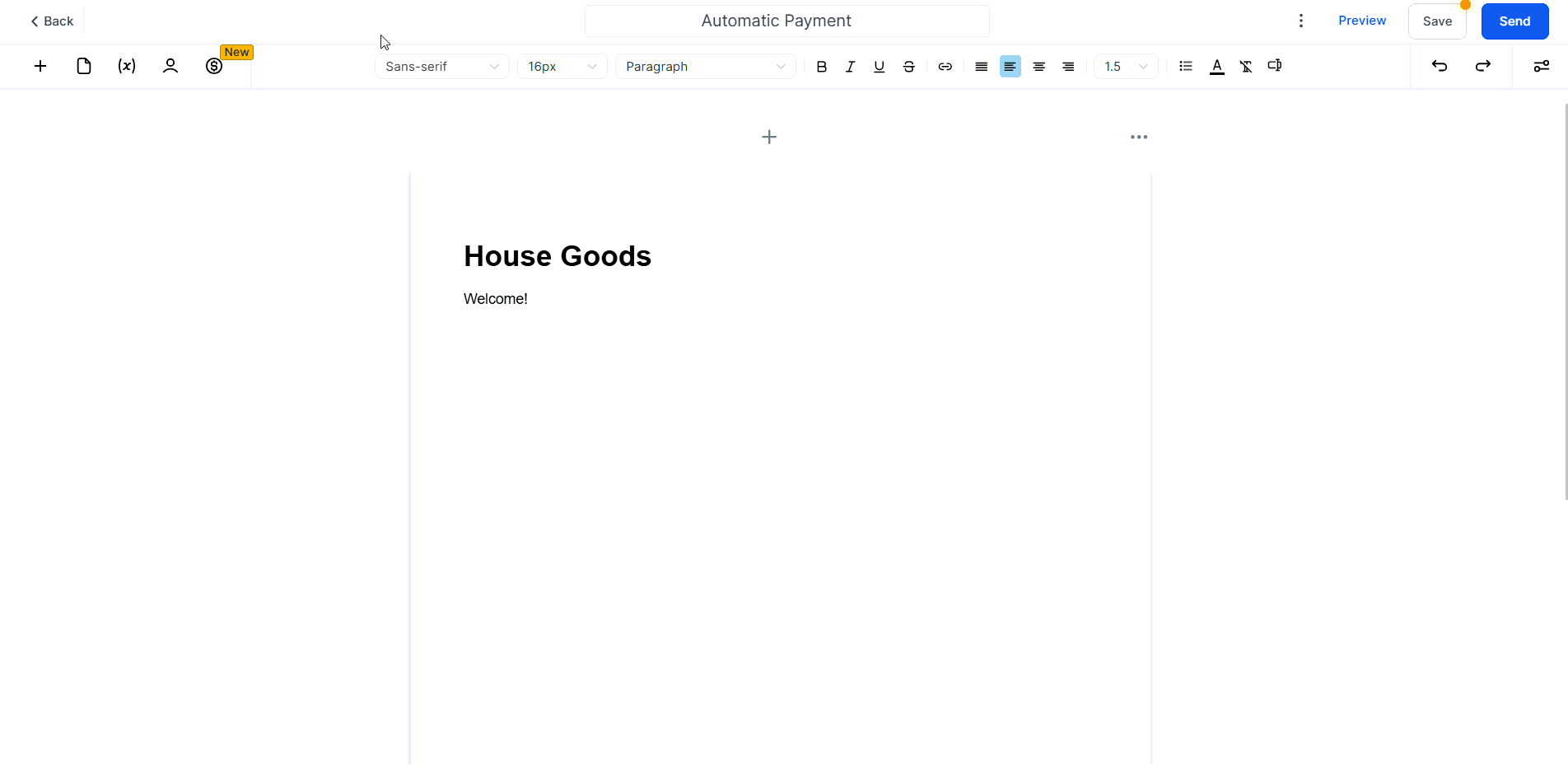Image resolution: width=1568 pixels, height=766 pixels.
Task: Open the editor settings sliders icon
Action: (1542, 66)
